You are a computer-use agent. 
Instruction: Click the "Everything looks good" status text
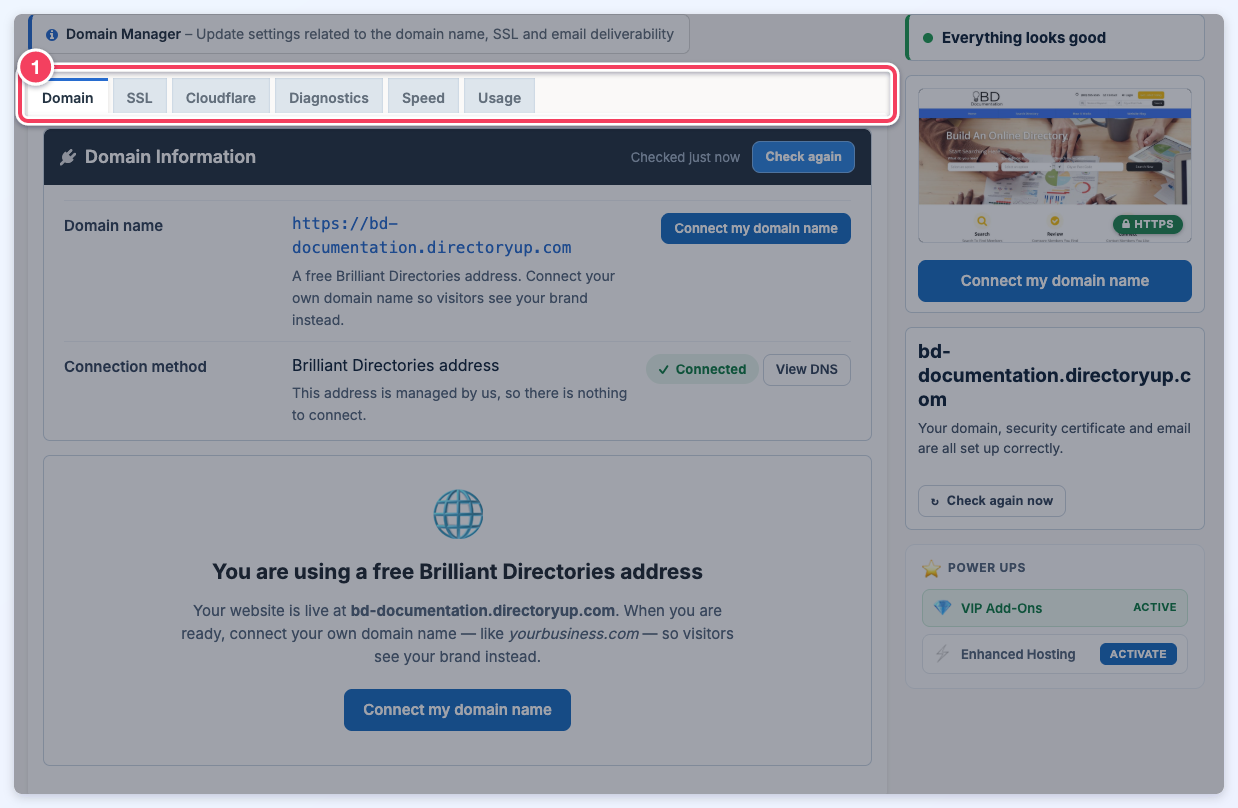pos(1023,38)
